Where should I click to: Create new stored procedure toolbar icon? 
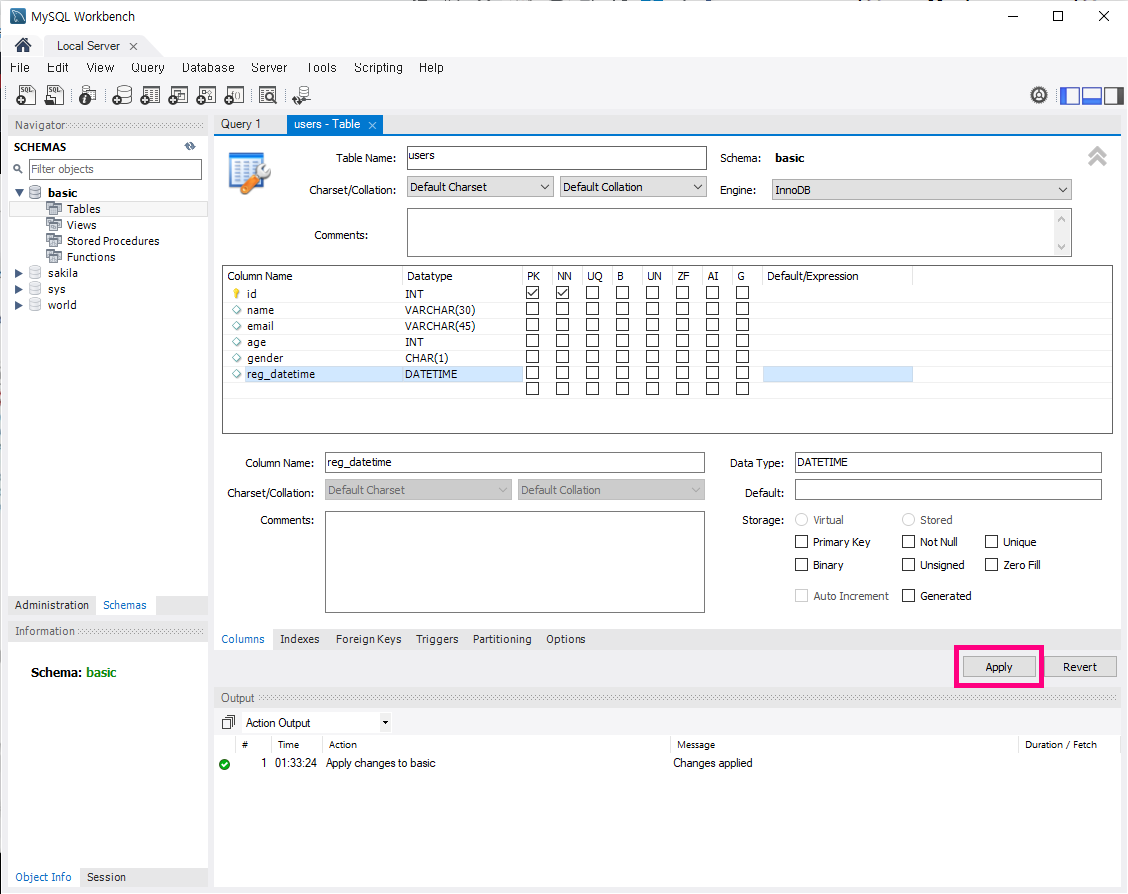(x=206, y=95)
